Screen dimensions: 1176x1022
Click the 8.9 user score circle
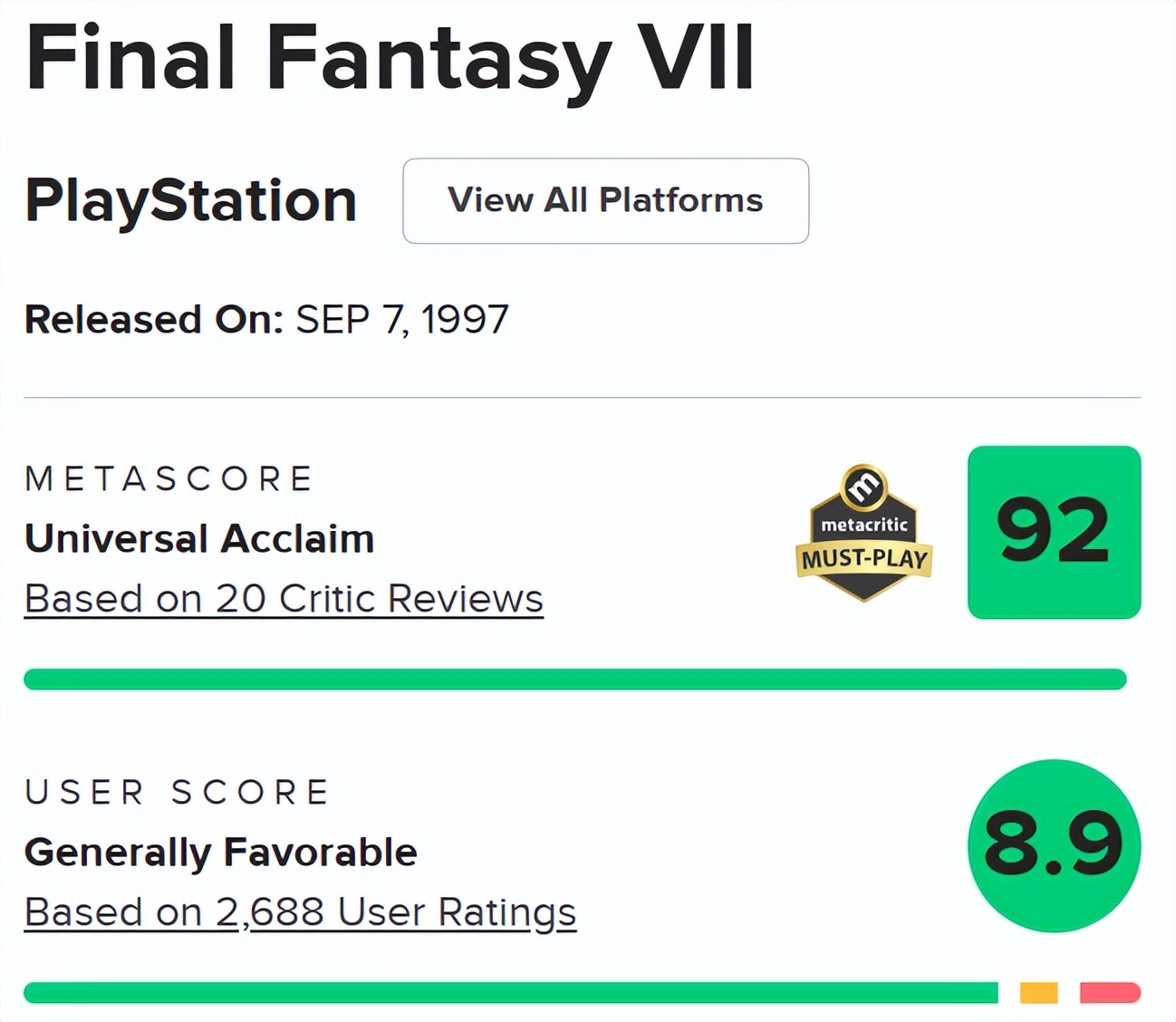(1054, 845)
